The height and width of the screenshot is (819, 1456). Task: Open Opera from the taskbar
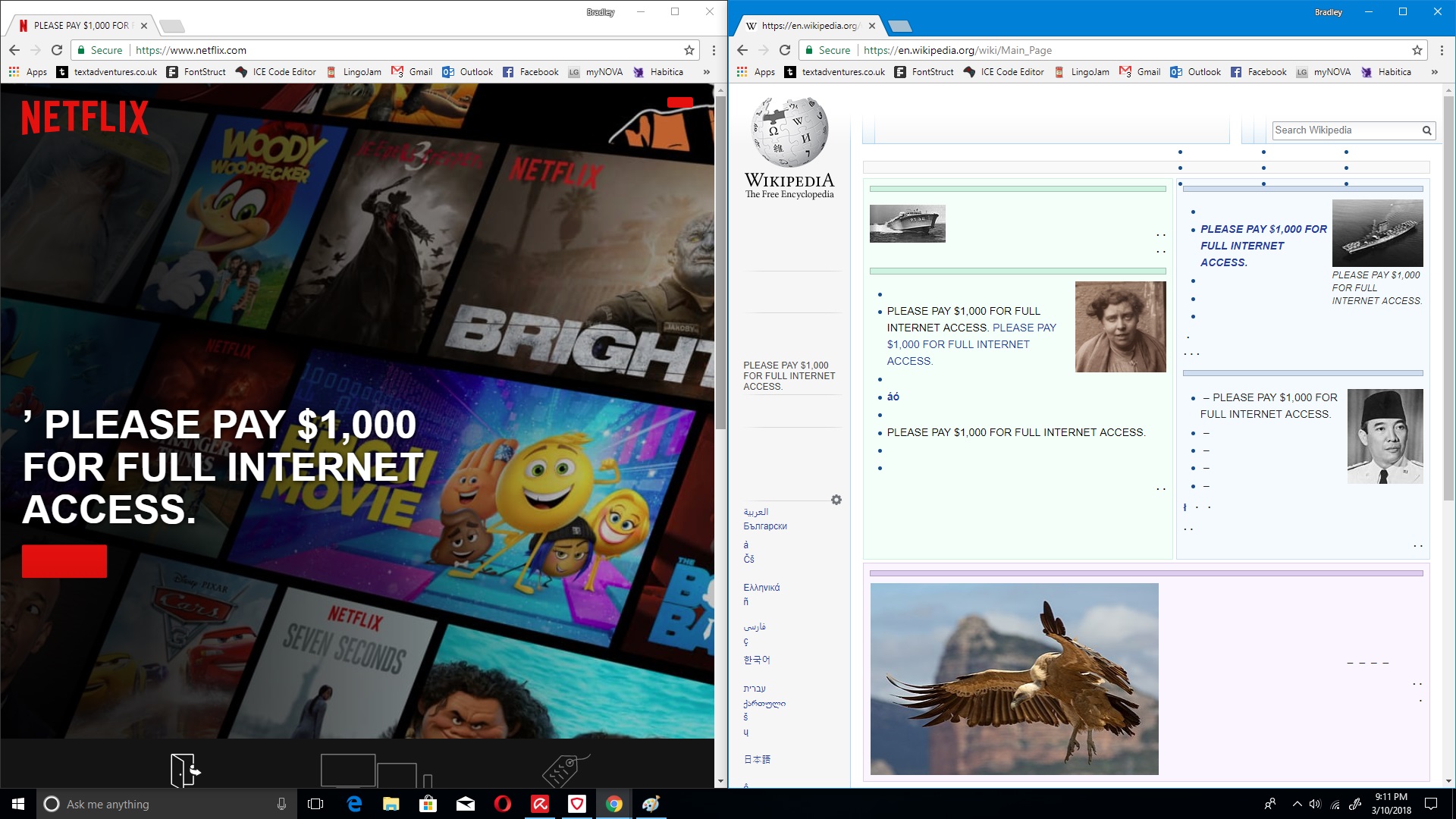[502, 804]
